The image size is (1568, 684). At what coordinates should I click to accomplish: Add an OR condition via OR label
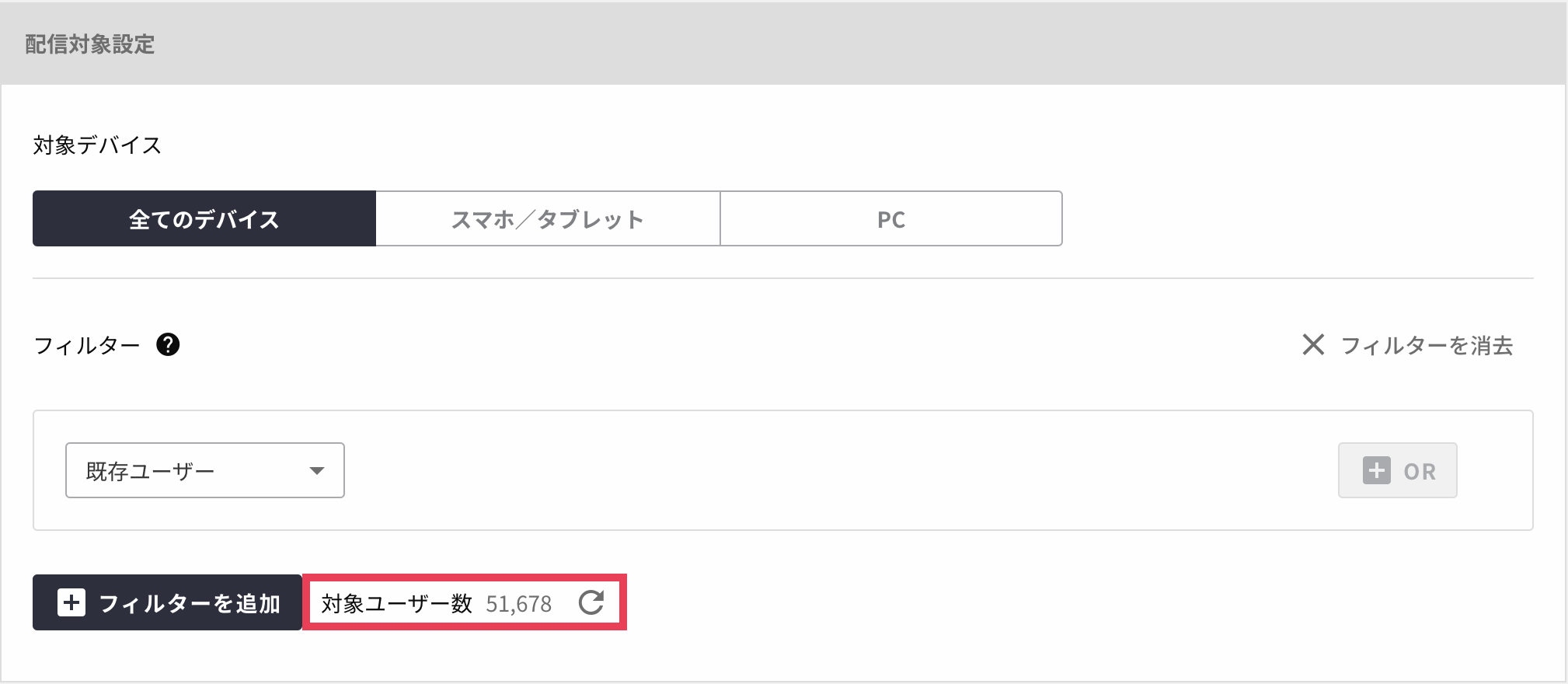(x=1420, y=471)
